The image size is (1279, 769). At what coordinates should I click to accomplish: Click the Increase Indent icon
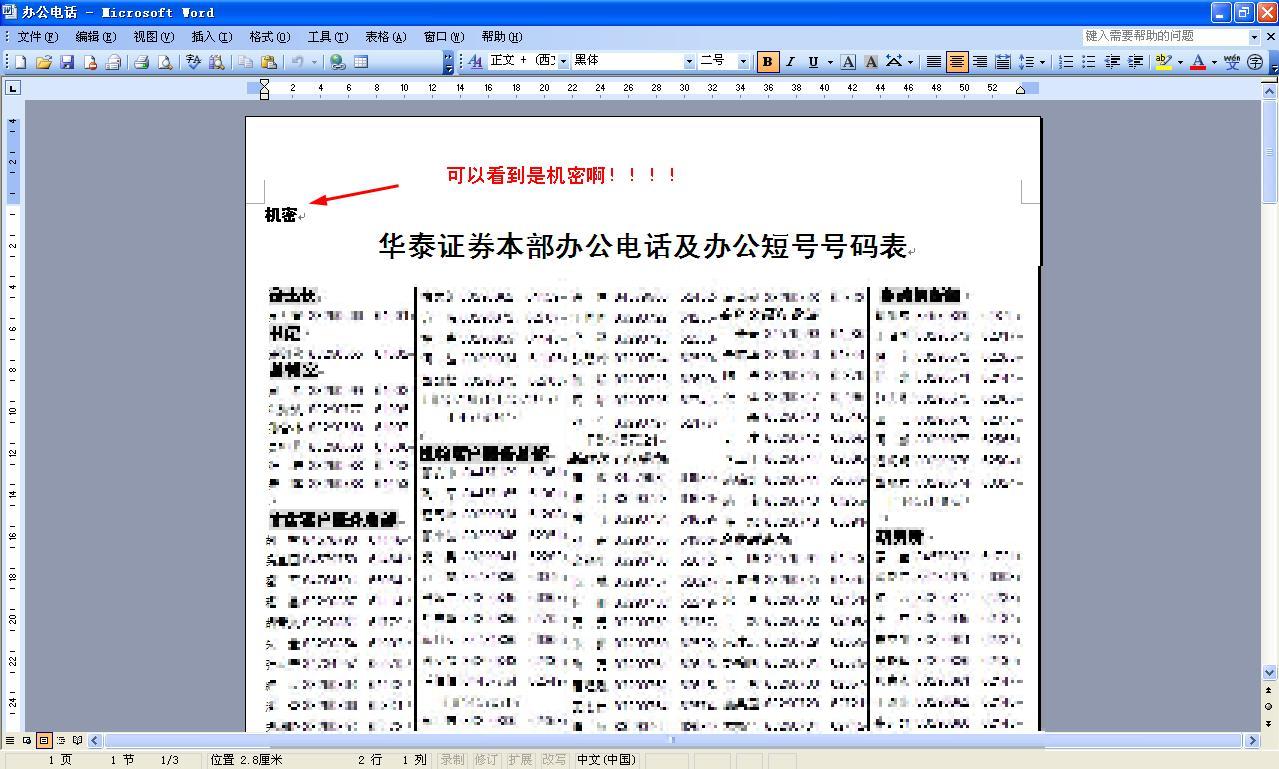(x=1135, y=62)
